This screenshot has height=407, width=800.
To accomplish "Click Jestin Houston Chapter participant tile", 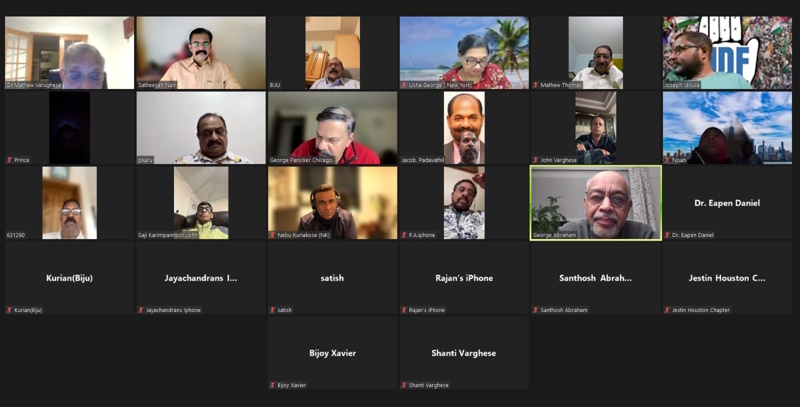I will pyautogui.click(x=727, y=278).
